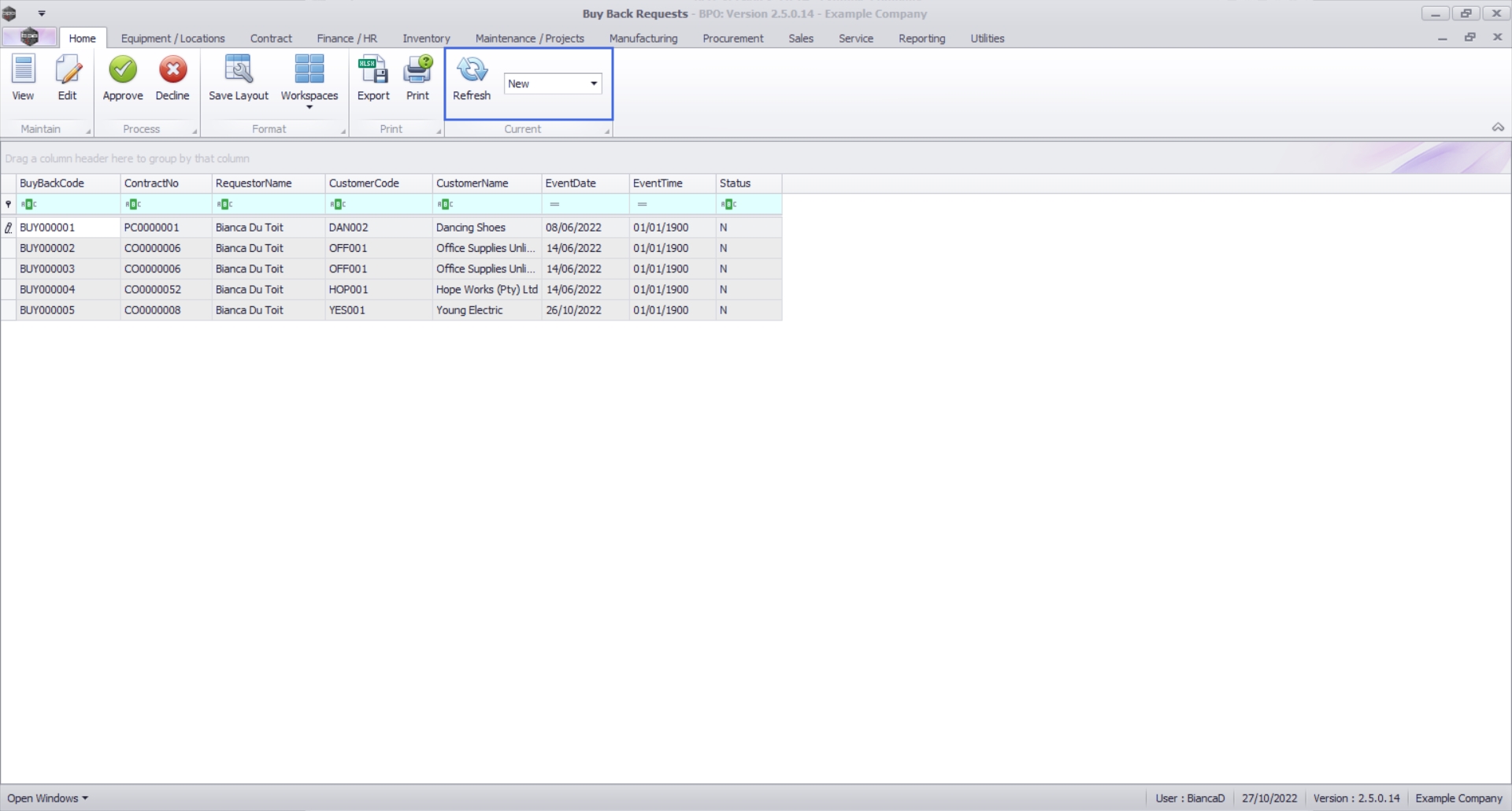Sort by the EventDate column header
This screenshot has height=811, width=1512.
tap(585, 183)
